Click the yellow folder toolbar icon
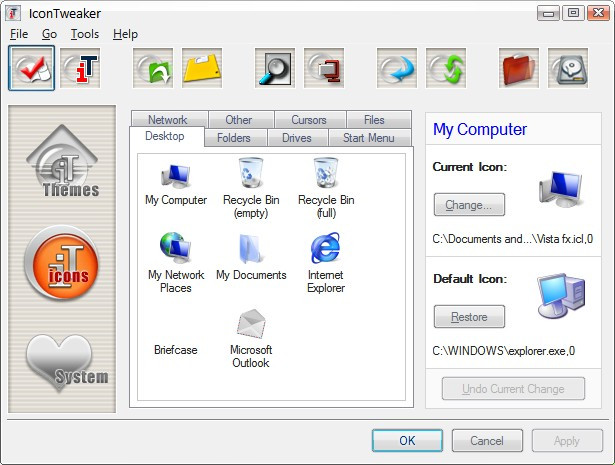615x465 pixels. [202, 68]
